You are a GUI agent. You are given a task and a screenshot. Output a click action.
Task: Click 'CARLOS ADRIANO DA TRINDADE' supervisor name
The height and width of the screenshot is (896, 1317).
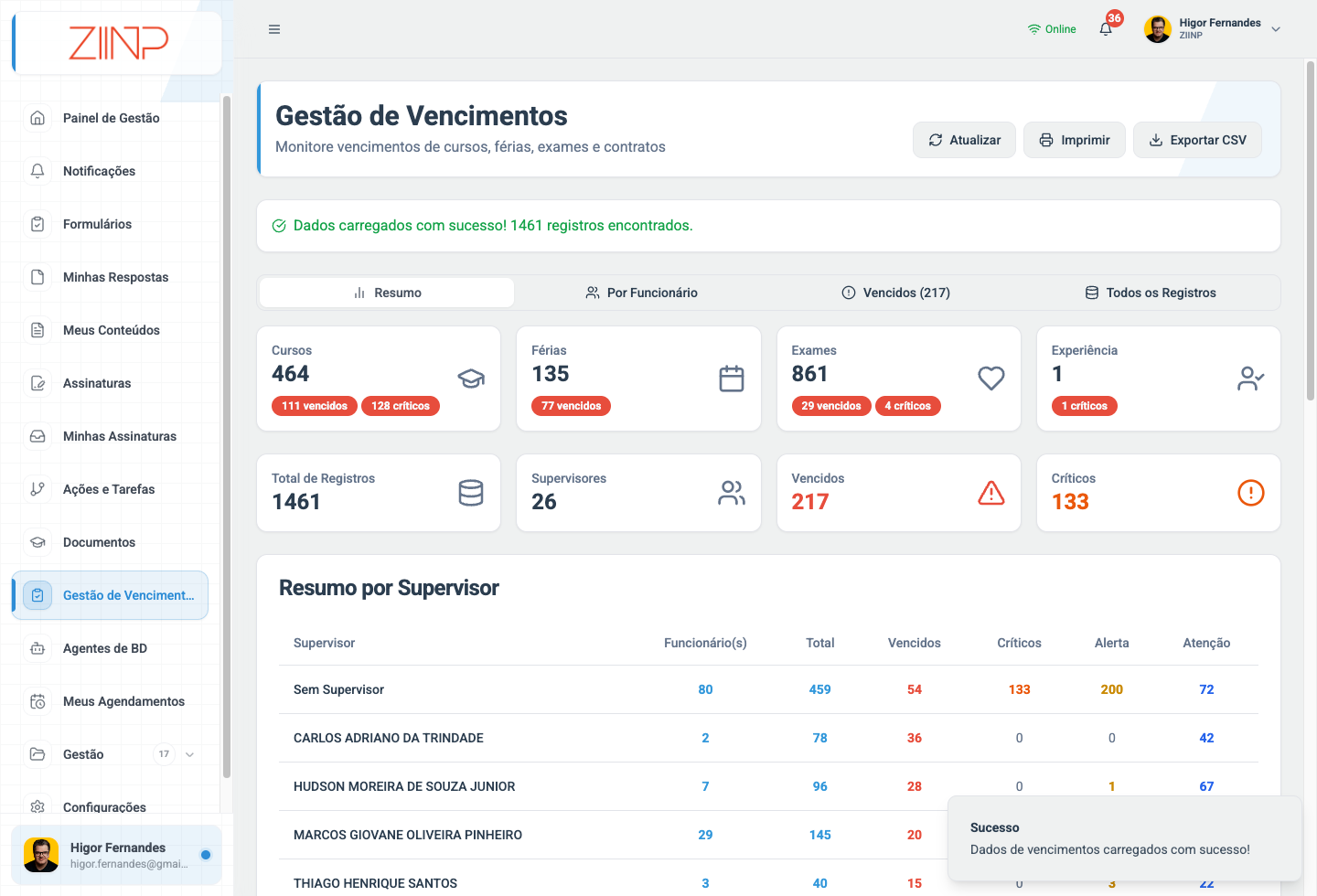[x=389, y=738]
